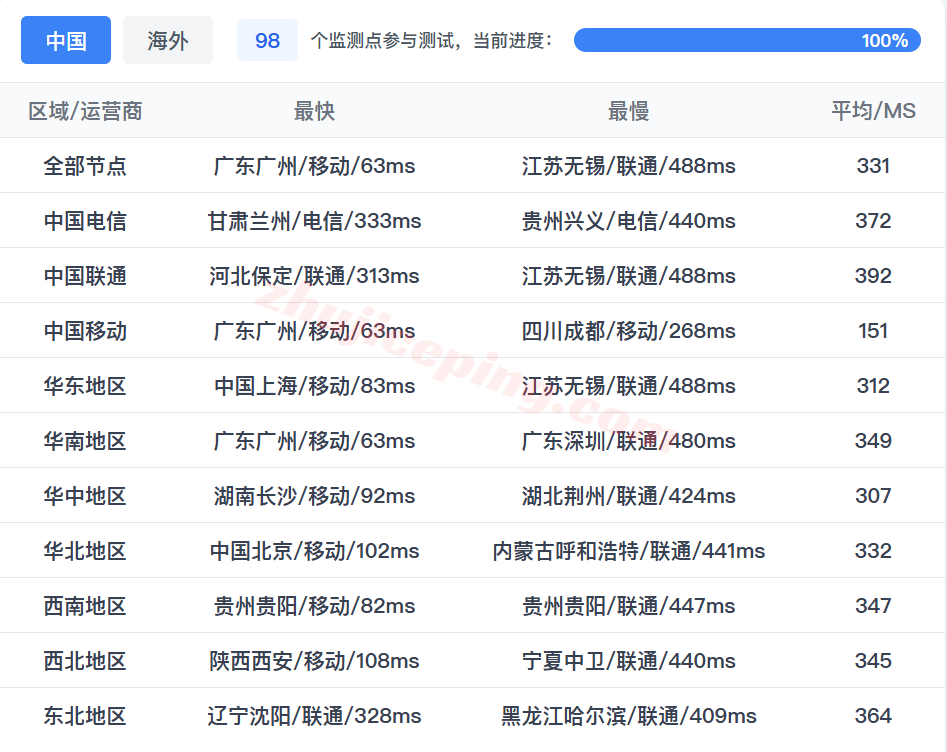Click 黑龙江哈尔滨/联通/409ms cell
The height and width of the screenshot is (752, 947).
628,715
